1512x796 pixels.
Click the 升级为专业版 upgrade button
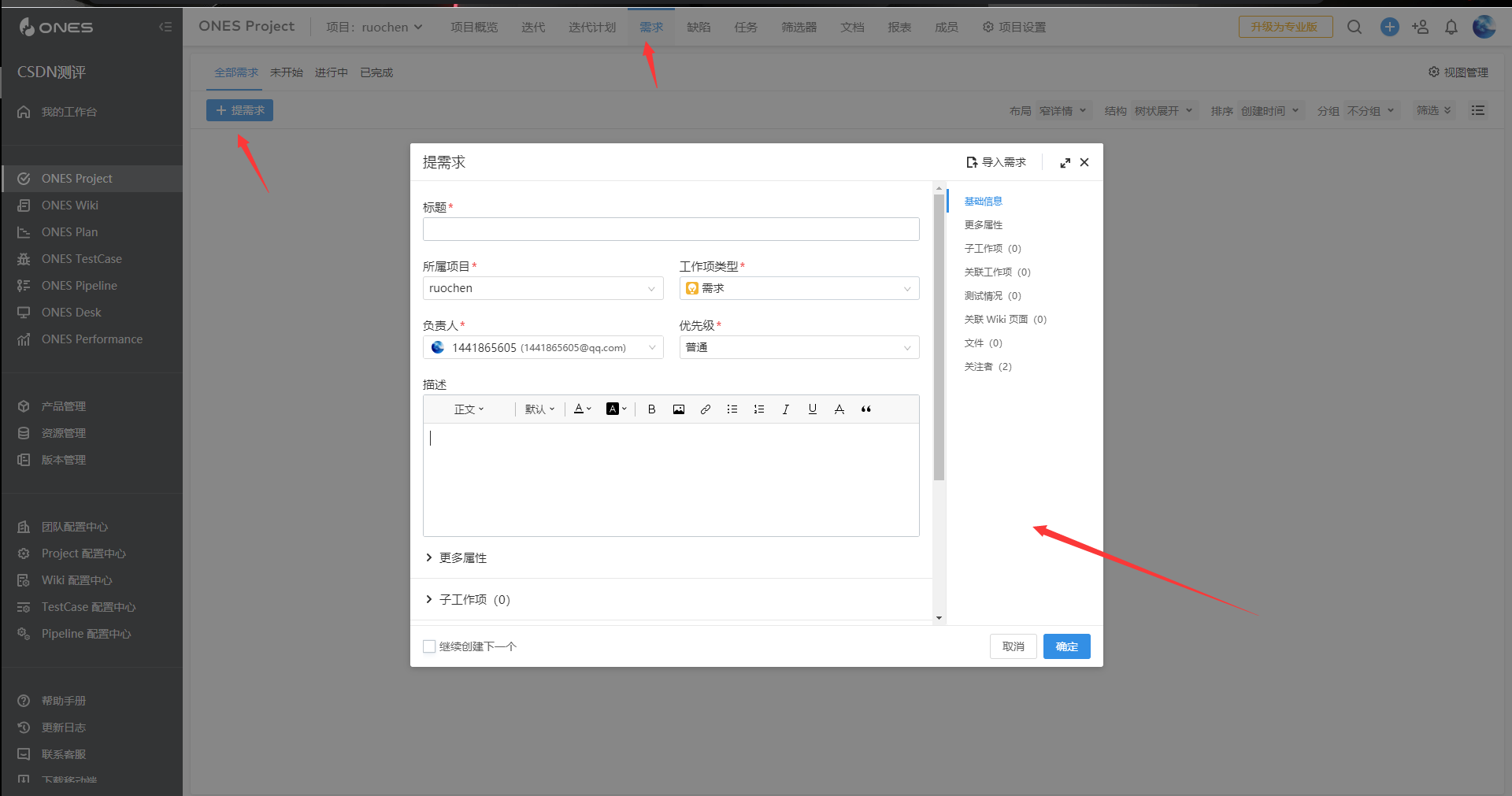[1284, 26]
